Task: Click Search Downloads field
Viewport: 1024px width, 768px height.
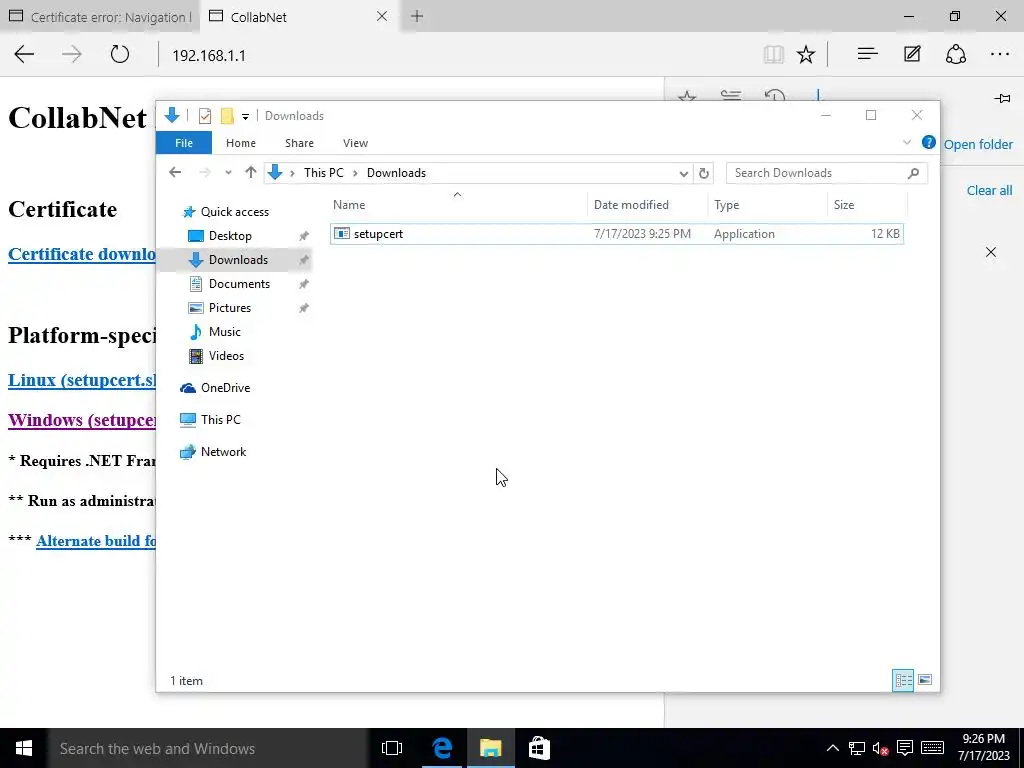Action: pos(826,173)
